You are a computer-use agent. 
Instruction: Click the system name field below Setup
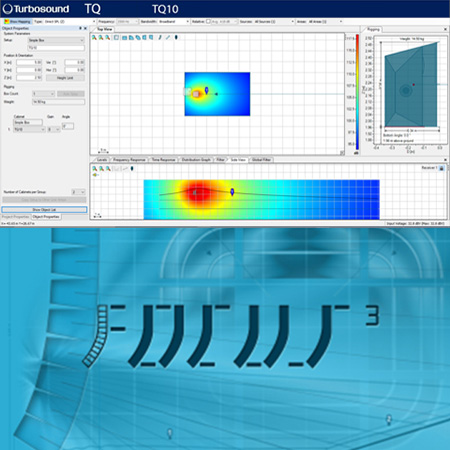[x=56, y=48]
